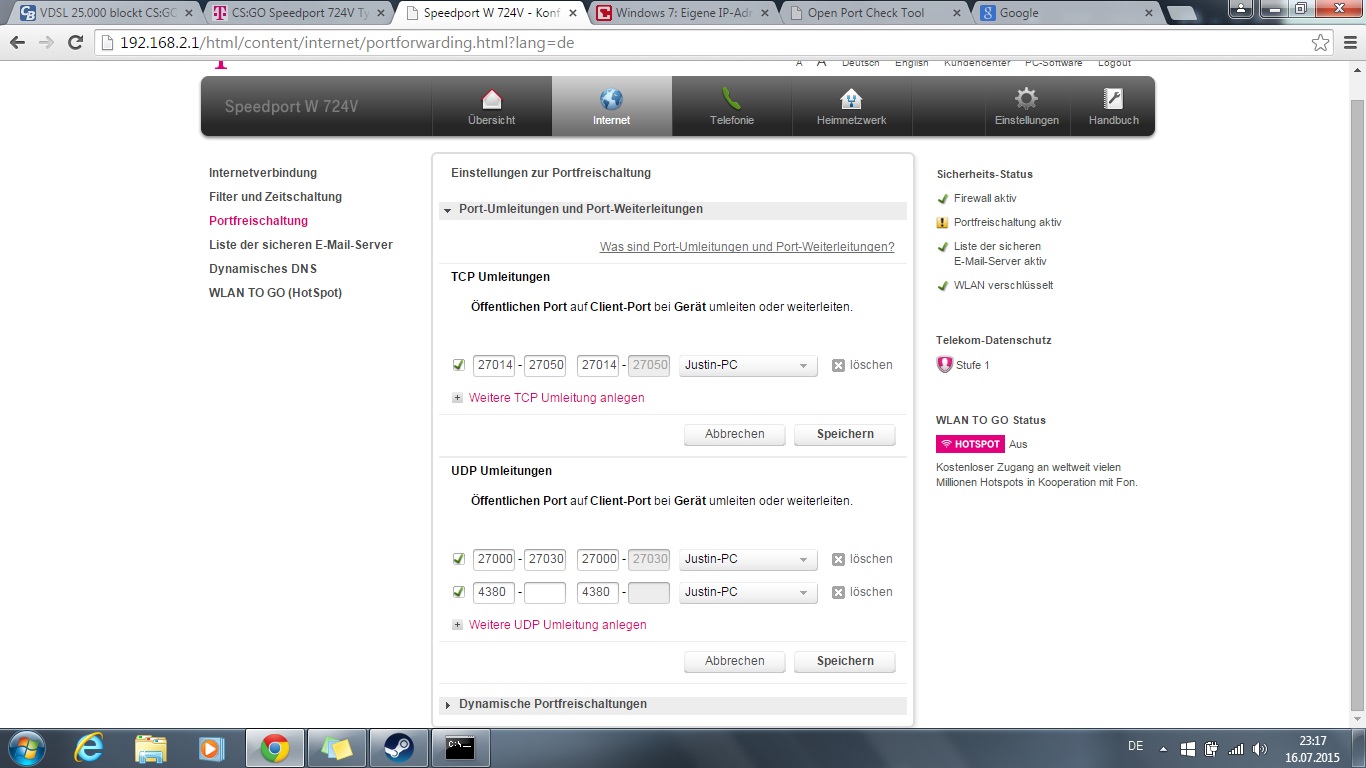1366x768 pixels.
Task: Click the network signal tray icon
Action: [1236, 748]
